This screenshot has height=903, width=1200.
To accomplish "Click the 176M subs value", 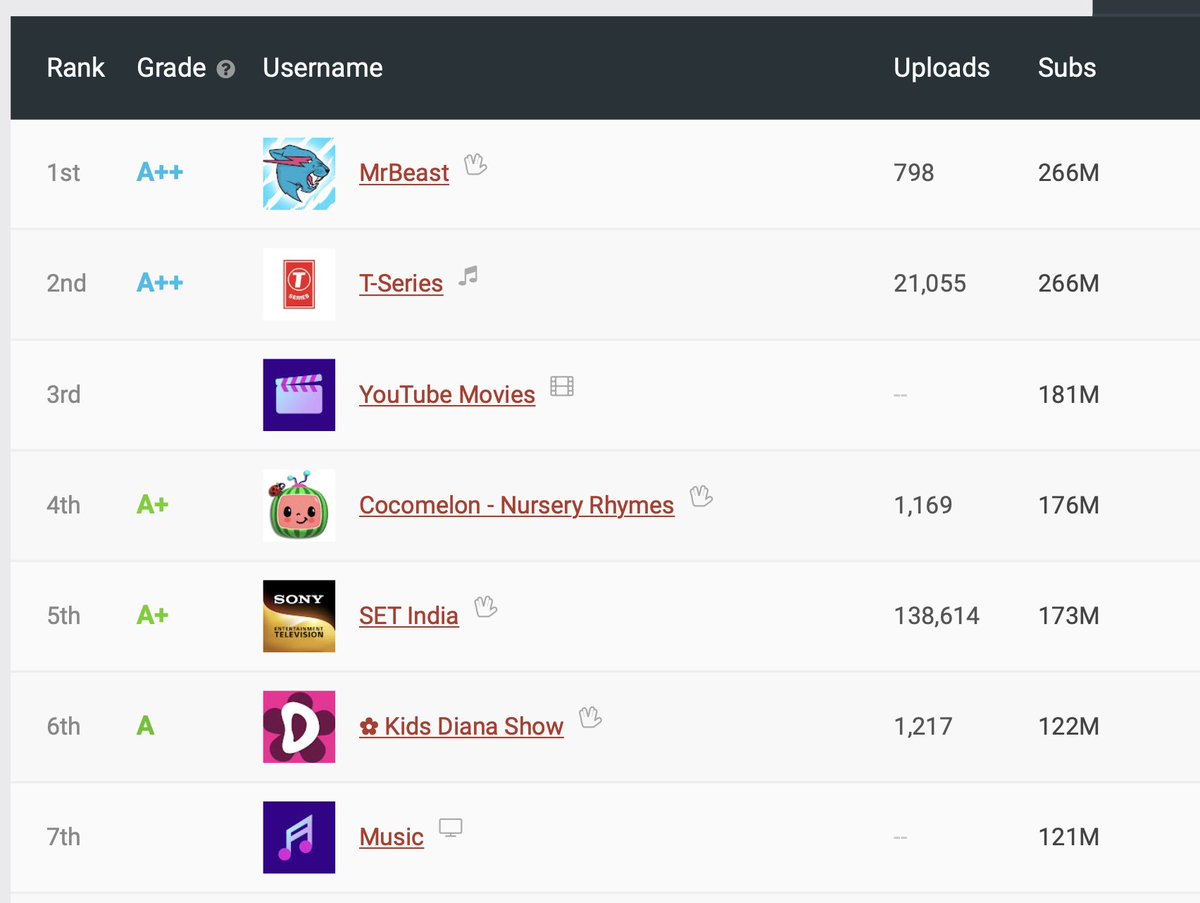I will point(1069,506).
